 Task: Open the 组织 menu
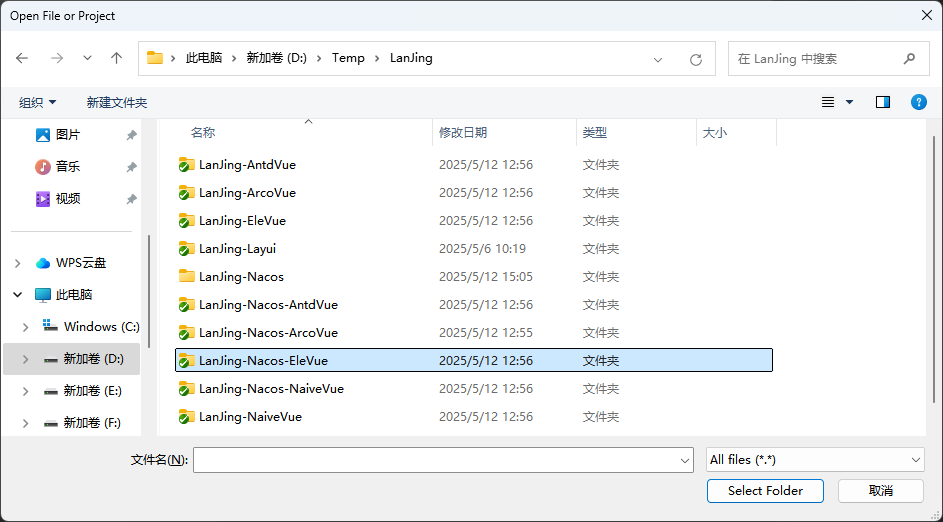pos(37,102)
